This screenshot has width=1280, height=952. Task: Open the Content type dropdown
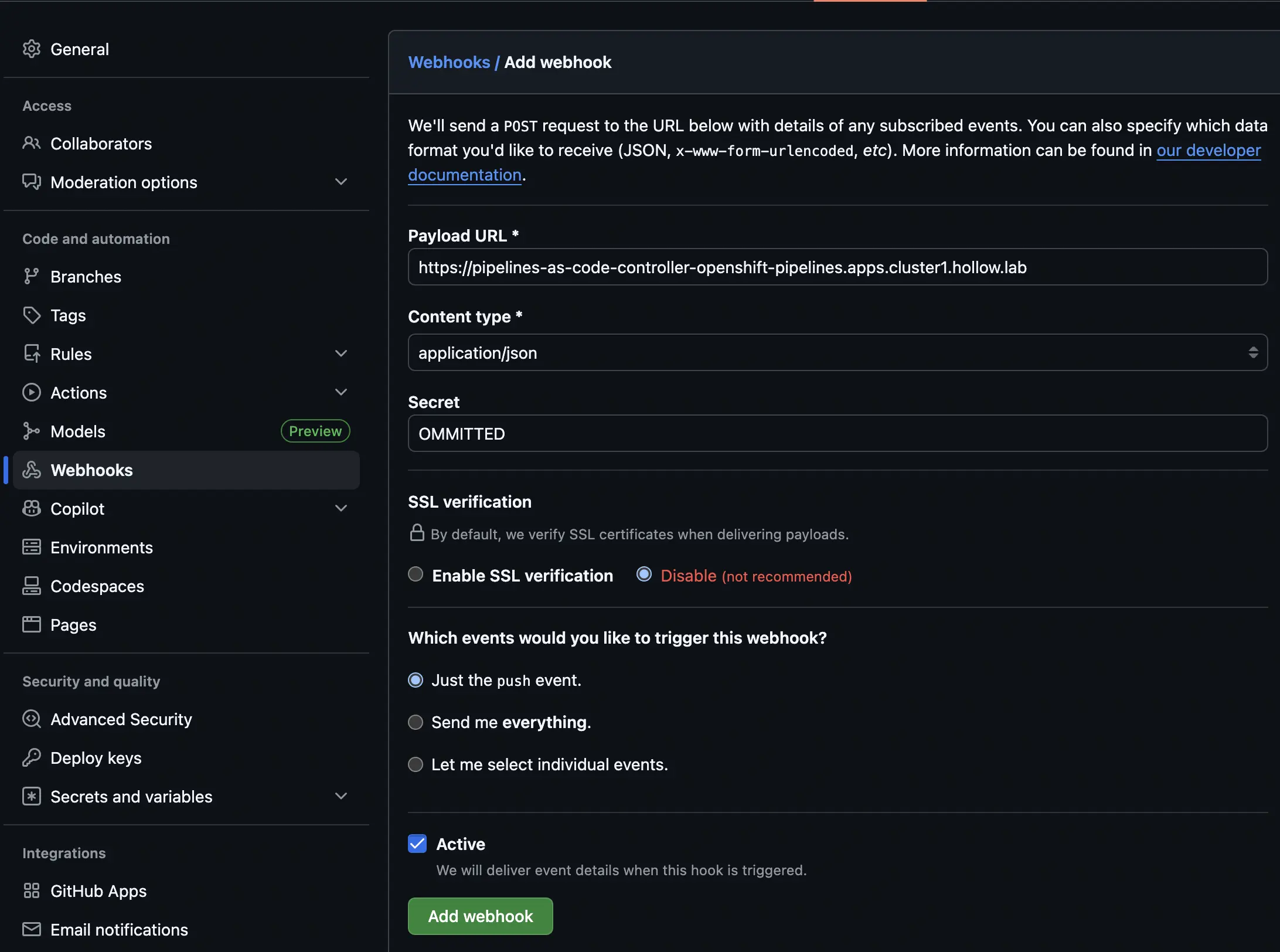pyautogui.click(x=838, y=352)
